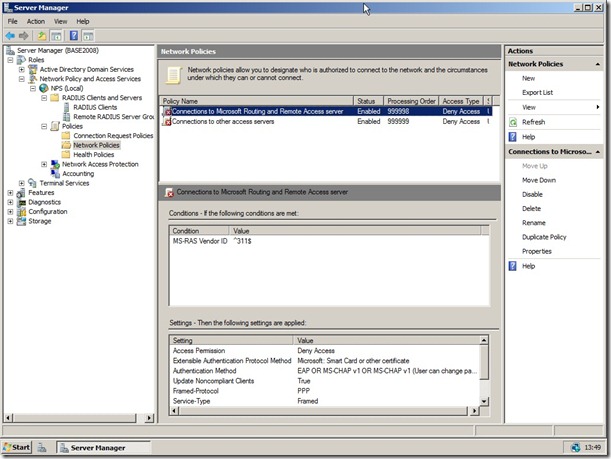611x459 pixels.
Task: Click the Storage node icon
Action: click(21, 221)
